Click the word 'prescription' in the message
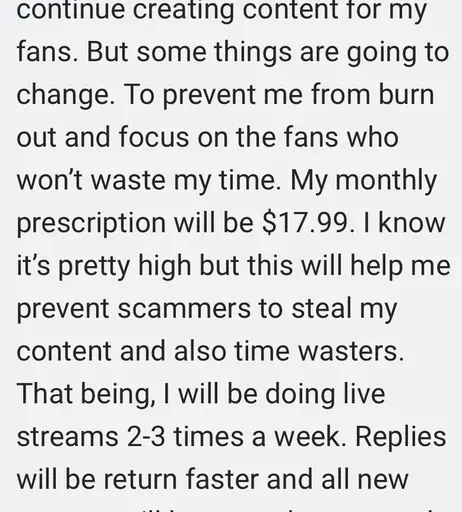Screen dimensions: 462x512 tap(91, 225)
